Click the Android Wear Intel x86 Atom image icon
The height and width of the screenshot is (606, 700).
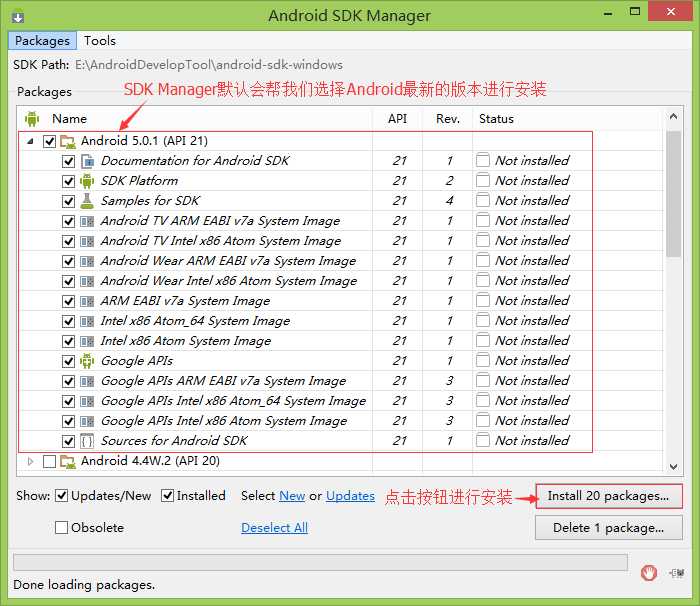[x=88, y=281]
